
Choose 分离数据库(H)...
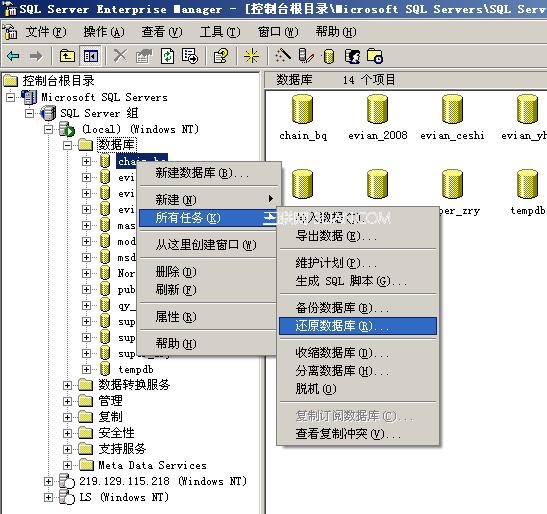click(x=358, y=371)
